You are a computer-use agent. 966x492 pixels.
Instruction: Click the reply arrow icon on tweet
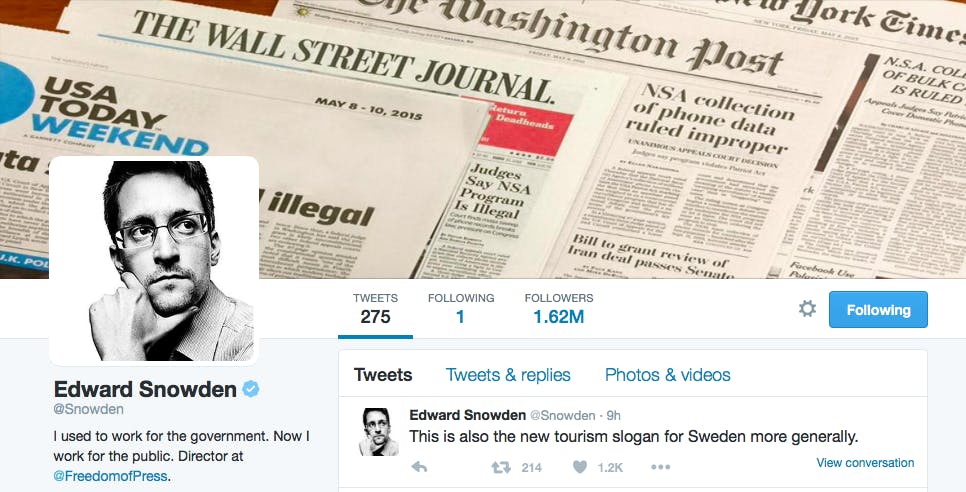[x=420, y=467]
